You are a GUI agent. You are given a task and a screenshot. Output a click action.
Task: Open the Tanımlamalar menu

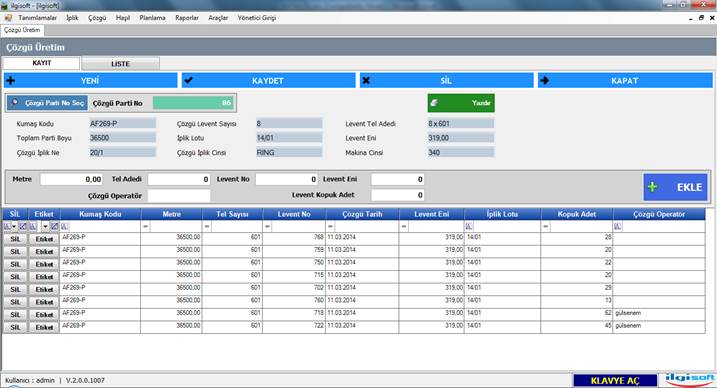pyautogui.click(x=37, y=18)
